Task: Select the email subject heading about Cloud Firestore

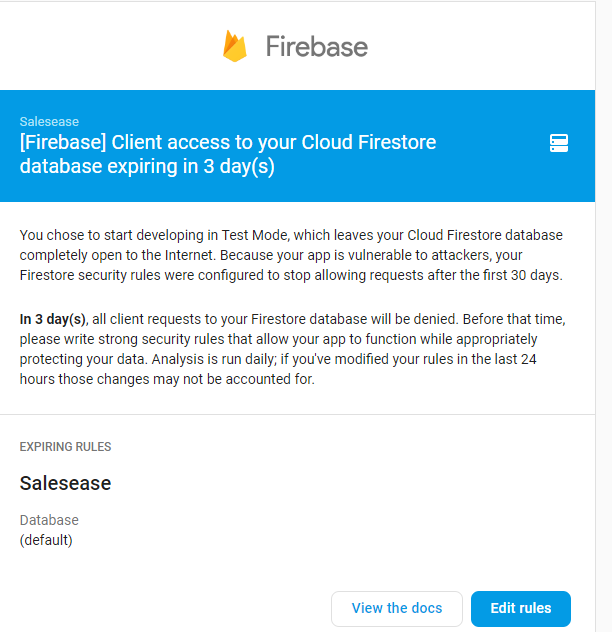Action: pos(228,154)
